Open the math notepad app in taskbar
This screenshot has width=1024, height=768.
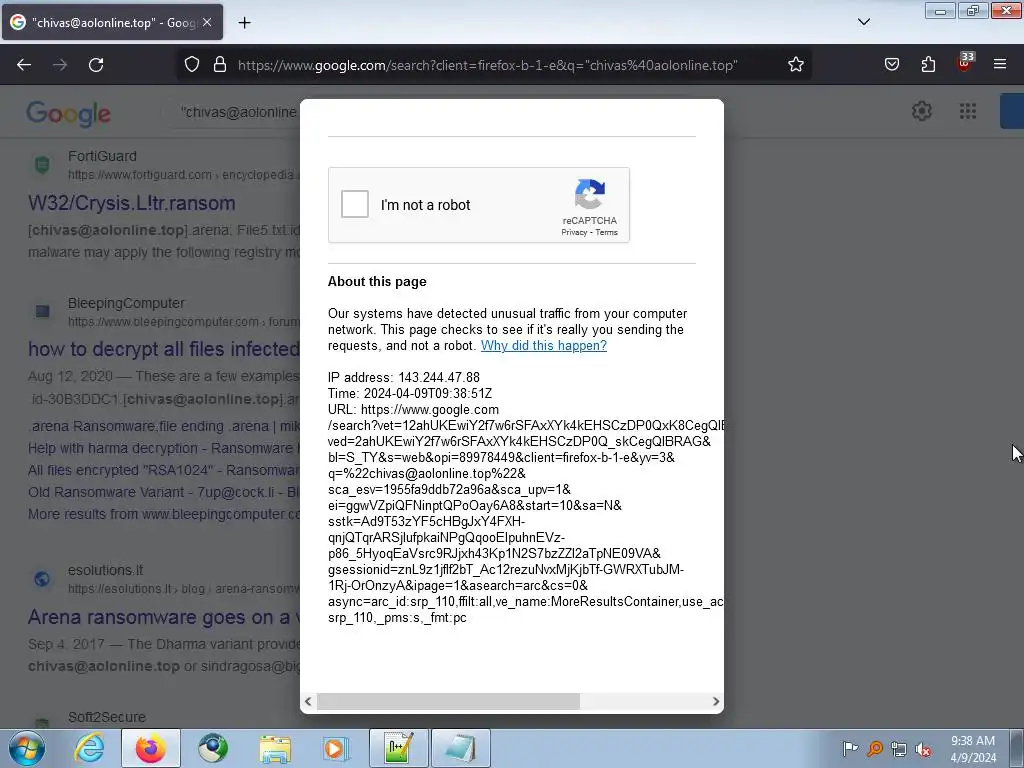(x=398, y=748)
